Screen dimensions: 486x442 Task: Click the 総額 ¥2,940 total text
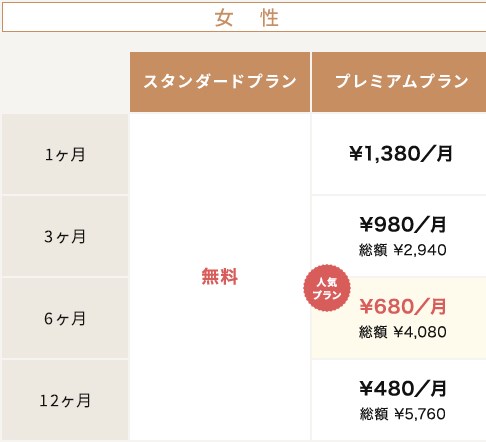(x=403, y=250)
